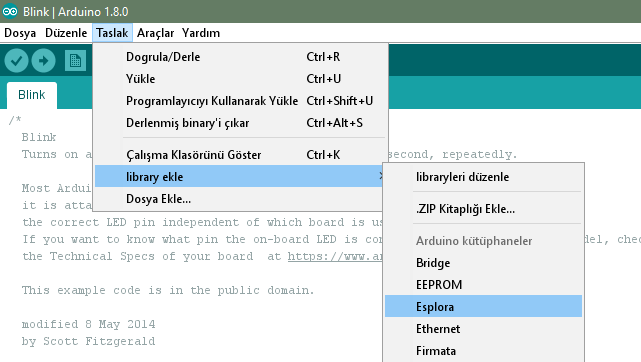This screenshot has height=362, width=641.
Task: Open libraryleri düzenle
Action: 483,177
